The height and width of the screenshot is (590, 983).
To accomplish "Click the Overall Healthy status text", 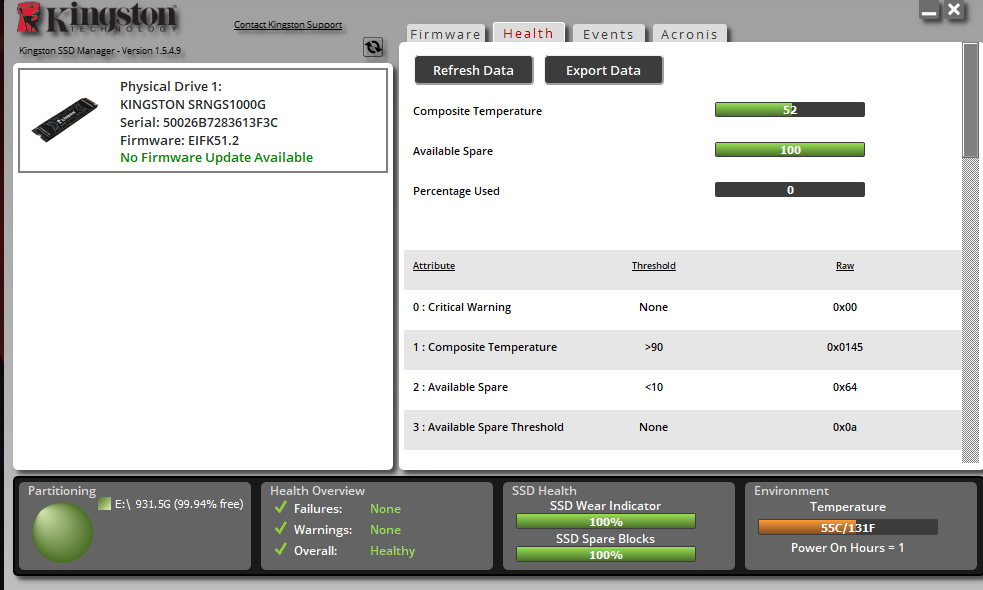I will pyautogui.click(x=392, y=550).
